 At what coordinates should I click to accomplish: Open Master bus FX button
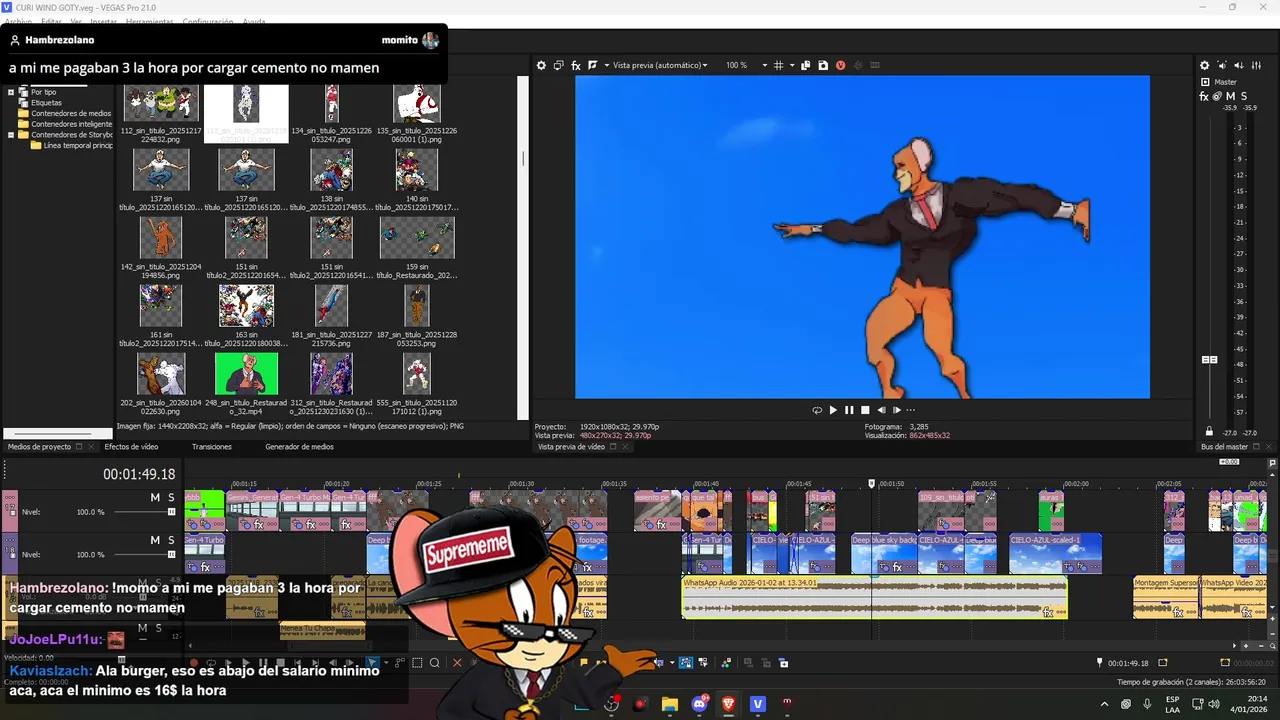[1204, 96]
